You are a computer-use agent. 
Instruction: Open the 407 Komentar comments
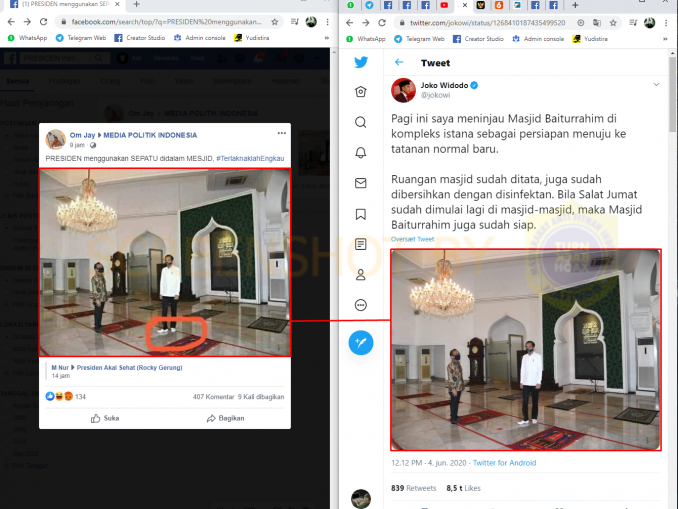pos(213,397)
